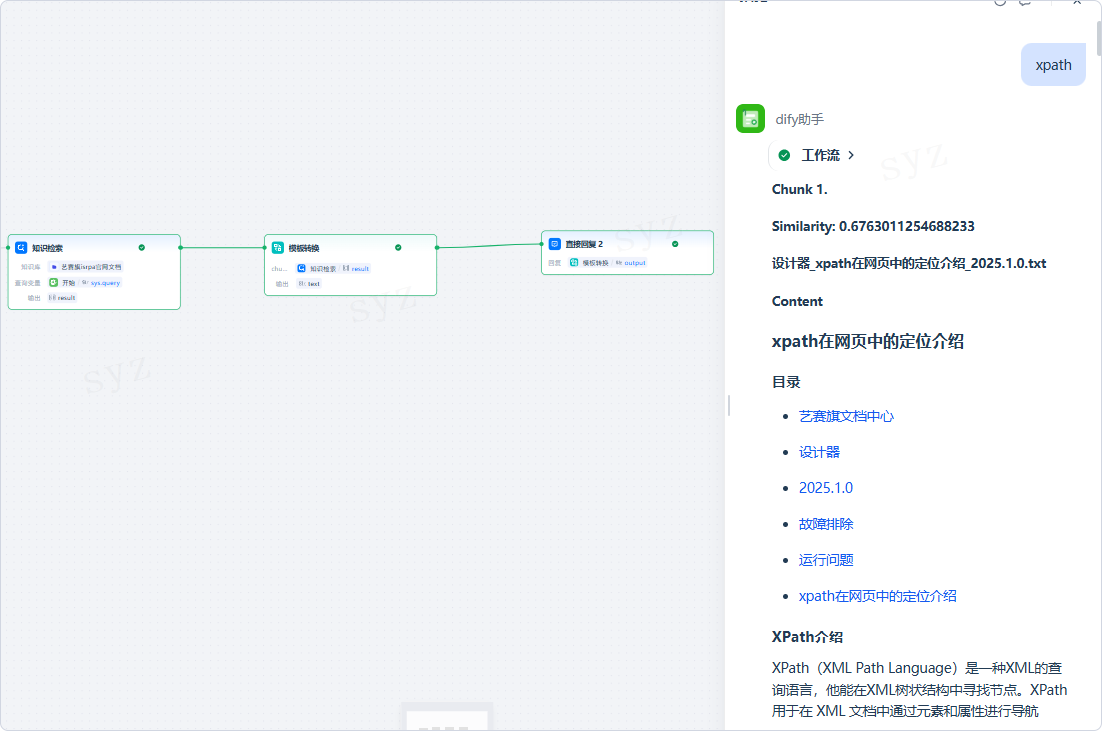This screenshot has height=731, width=1102.
Task: Click the green check beside 工作流
Action: [x=784, y=155]
